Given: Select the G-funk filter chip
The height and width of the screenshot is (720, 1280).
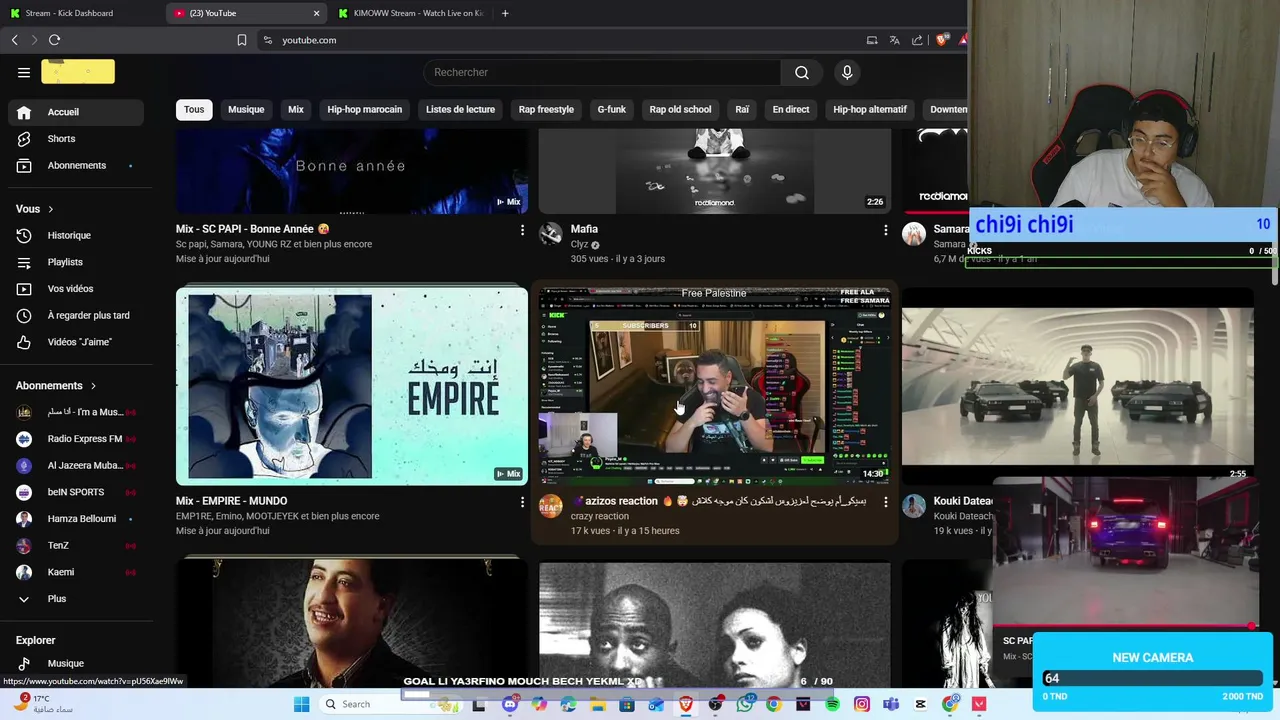Looking at the screenshot, I should point(611,109).
